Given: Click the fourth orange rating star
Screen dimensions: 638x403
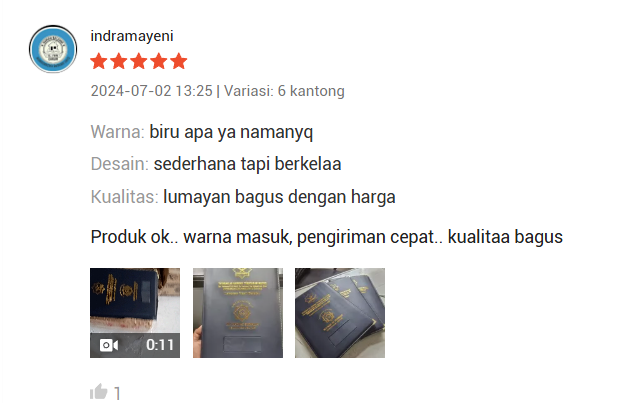Looking at the screenshot, I should (159, 61).
